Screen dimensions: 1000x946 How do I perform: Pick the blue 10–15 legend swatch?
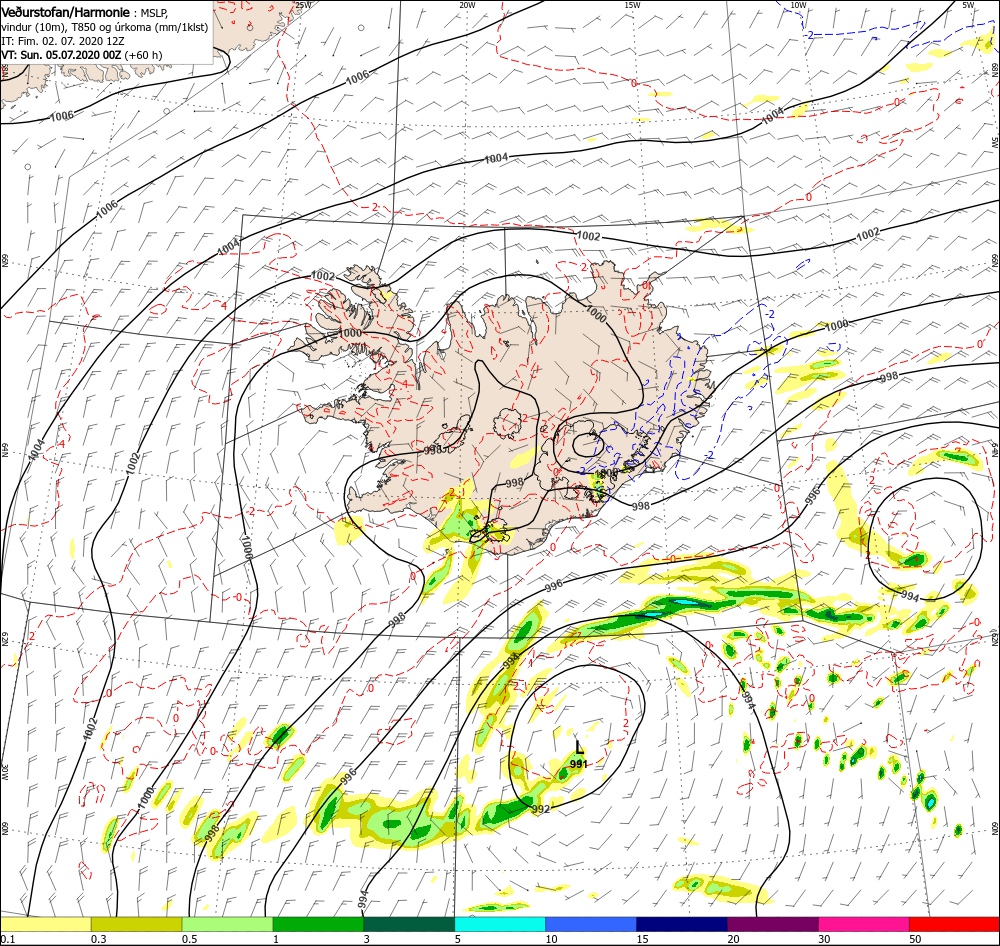pyautogui.click(x=591, y=924)
